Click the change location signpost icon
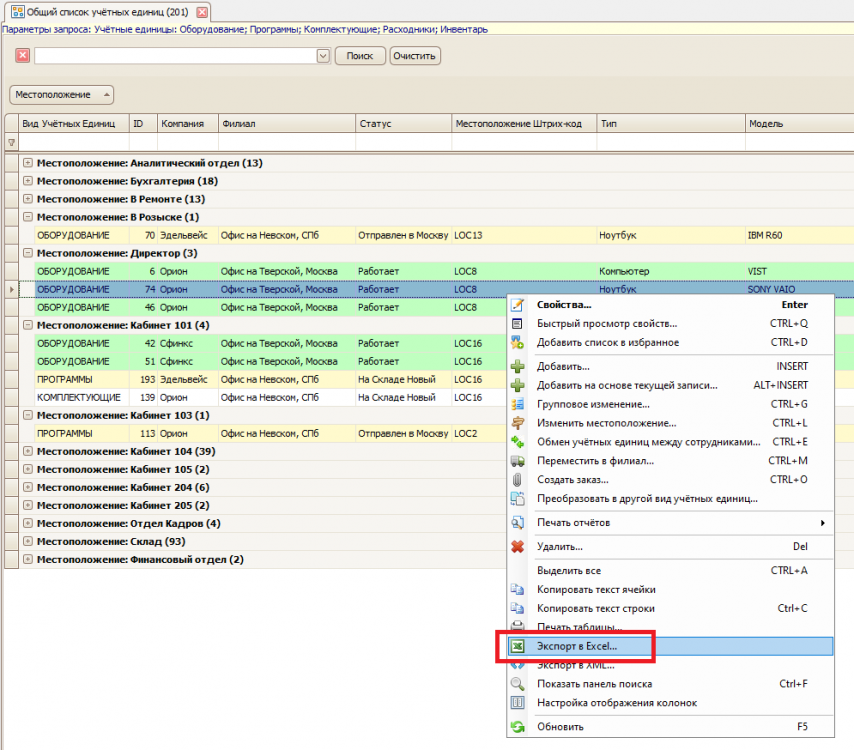 pos(517,423)
